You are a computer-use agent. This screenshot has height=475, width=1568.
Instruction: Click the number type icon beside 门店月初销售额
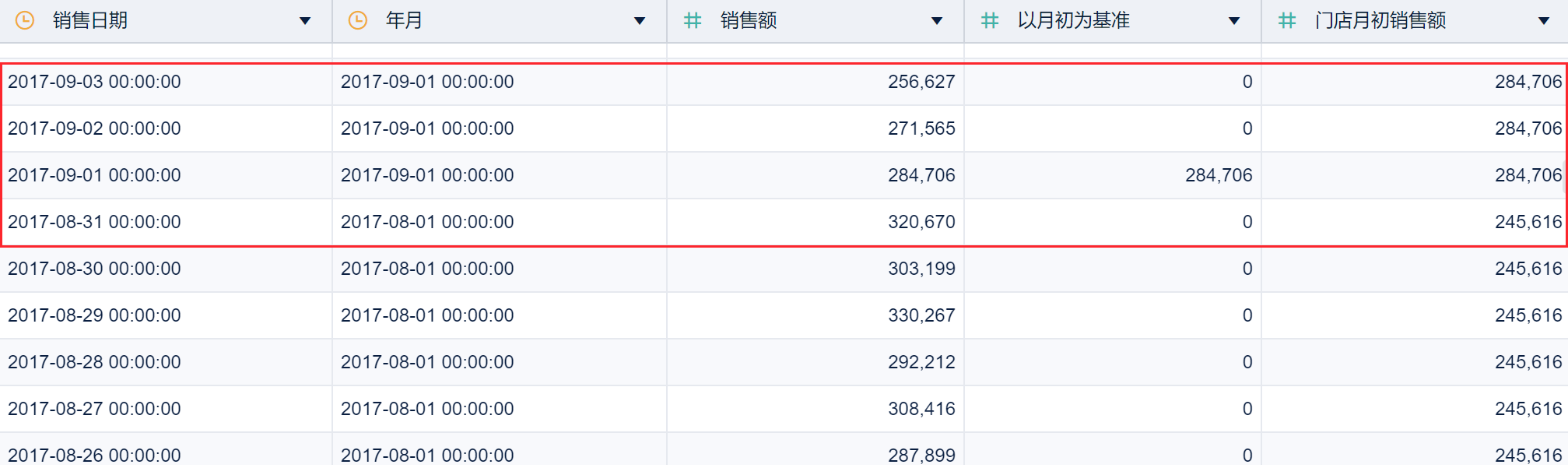pyautogui.click(x=1287, y=20)
